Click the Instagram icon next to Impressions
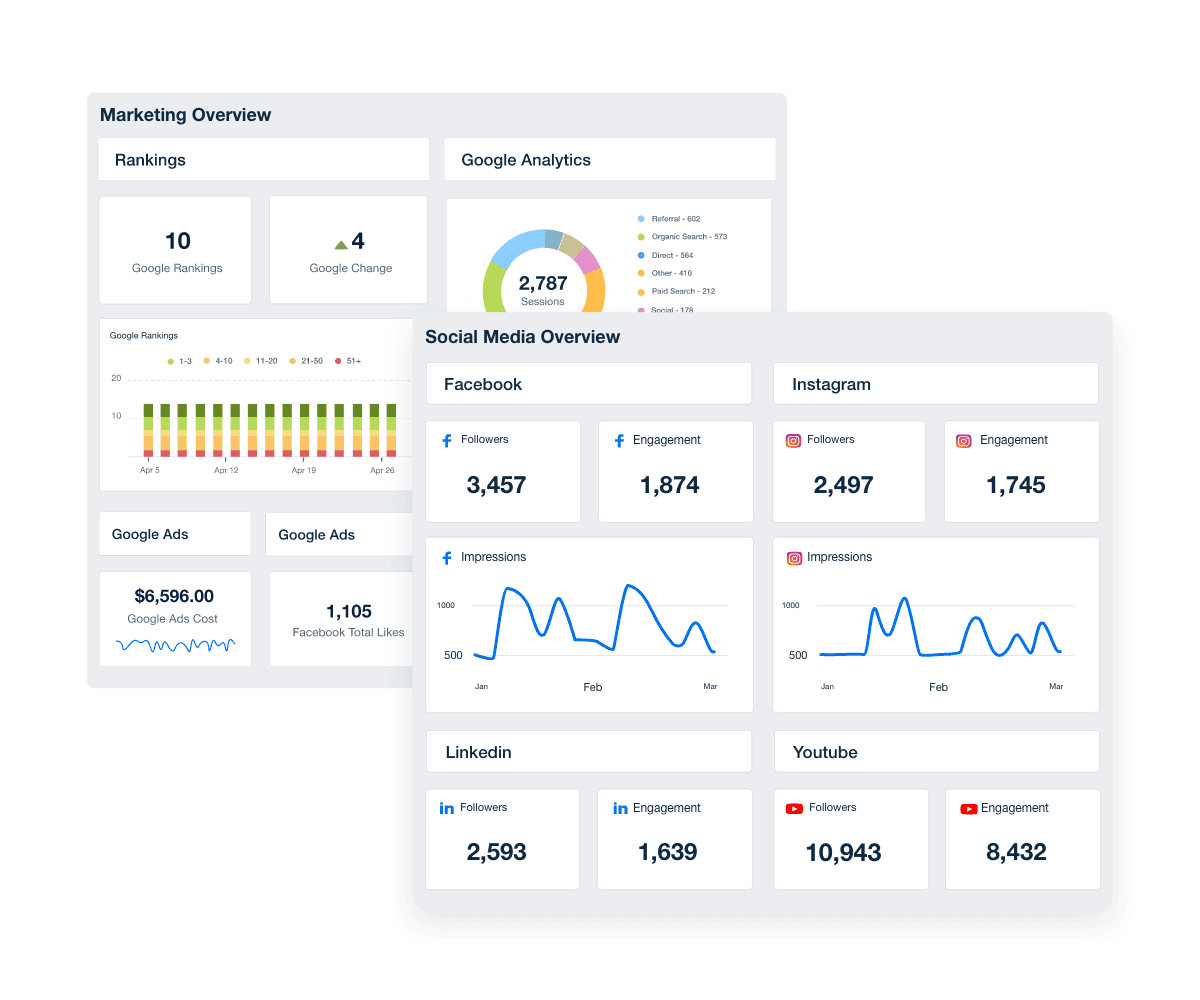1200x1000 pixels. pyautogui.click(x=793, y=557)
